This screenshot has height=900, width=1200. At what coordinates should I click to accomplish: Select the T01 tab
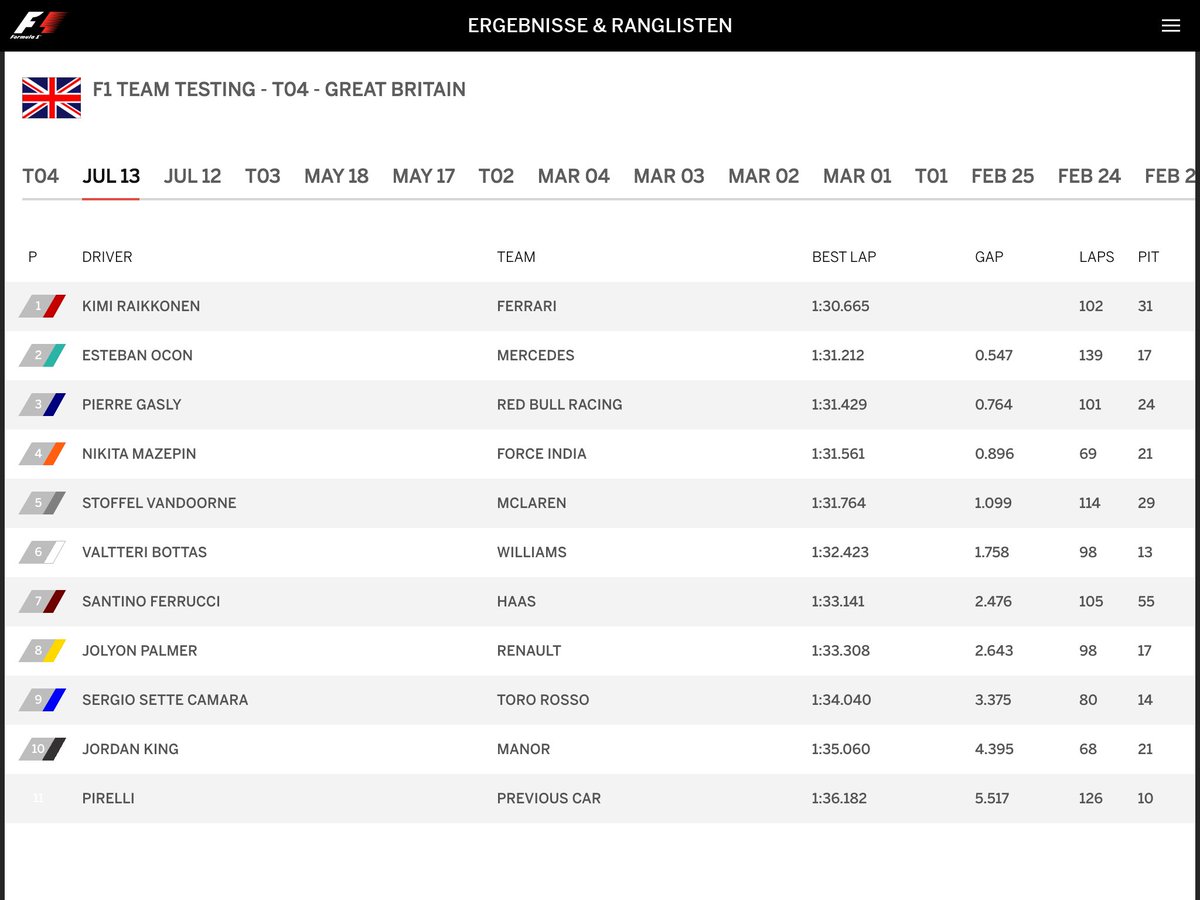coord(931,176)
